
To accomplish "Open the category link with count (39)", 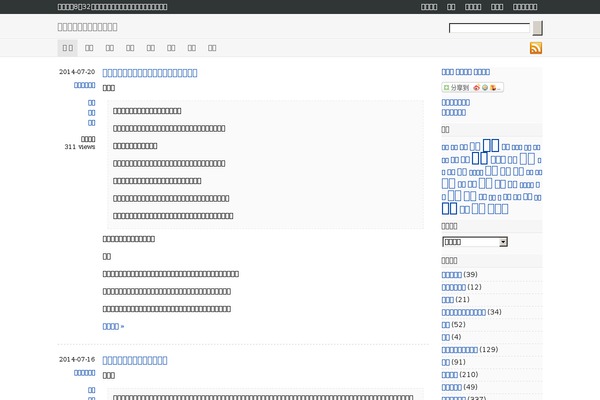I will click(452, 275).
